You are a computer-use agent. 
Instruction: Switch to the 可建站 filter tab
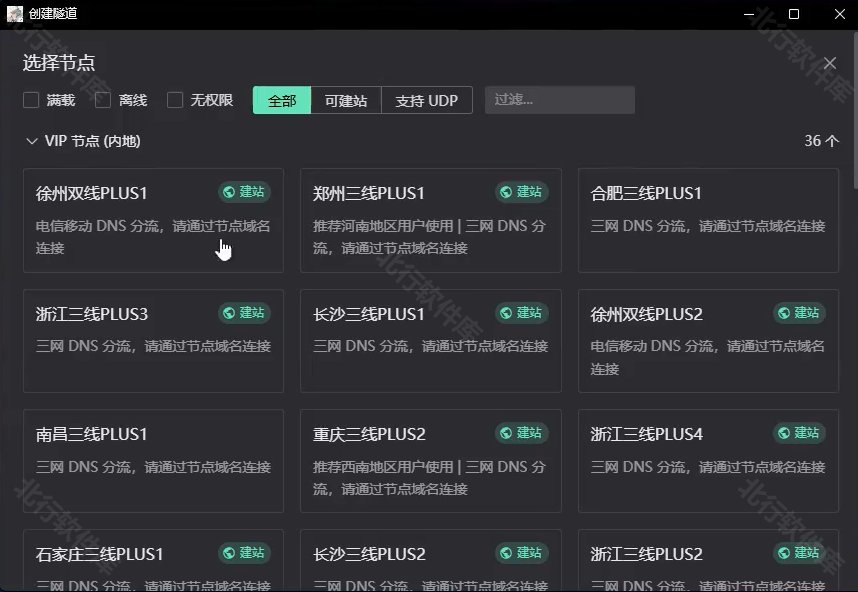click(346, 100)
